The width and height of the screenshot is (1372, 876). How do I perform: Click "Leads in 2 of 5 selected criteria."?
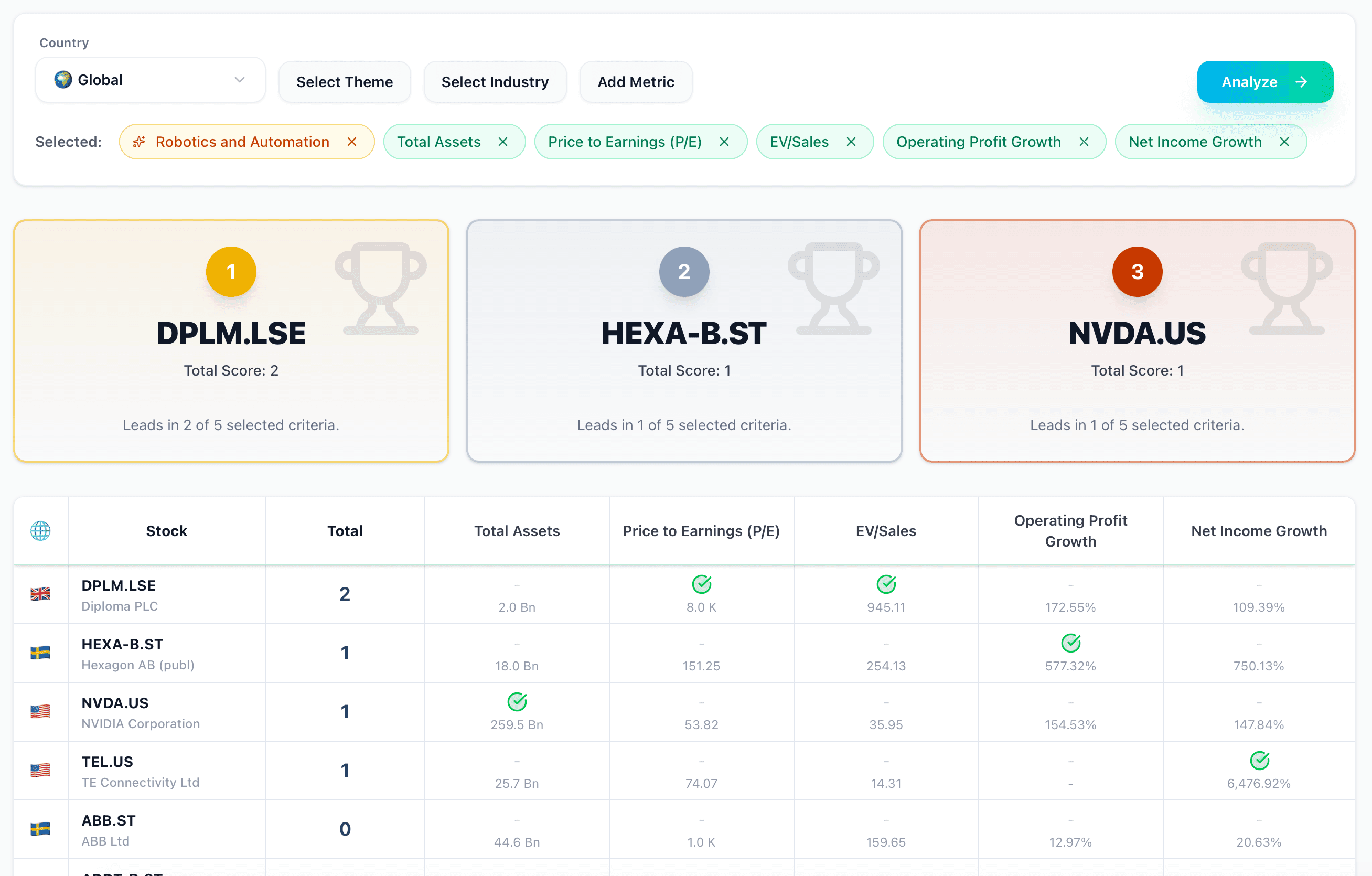pos(231,425)
